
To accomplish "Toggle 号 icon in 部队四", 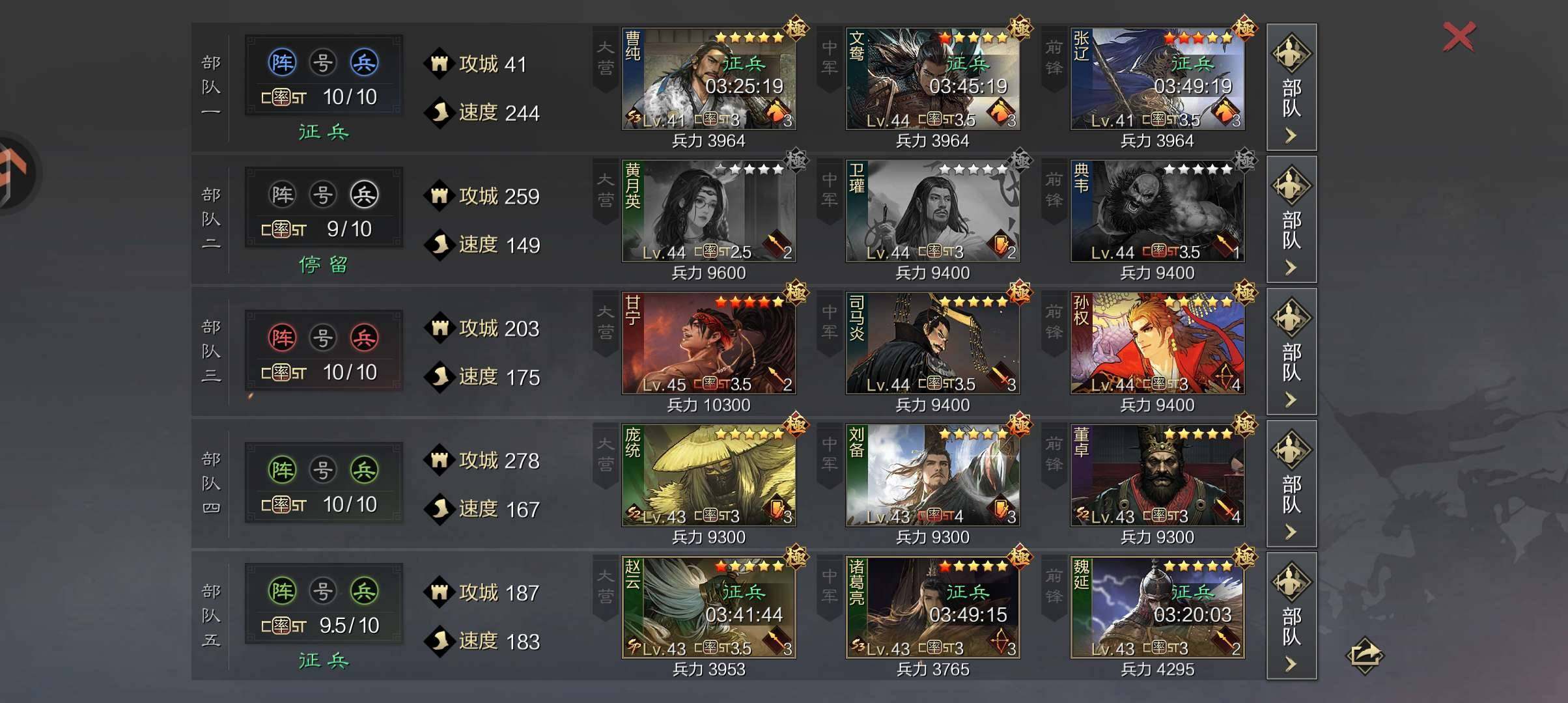I will [323, 470].
